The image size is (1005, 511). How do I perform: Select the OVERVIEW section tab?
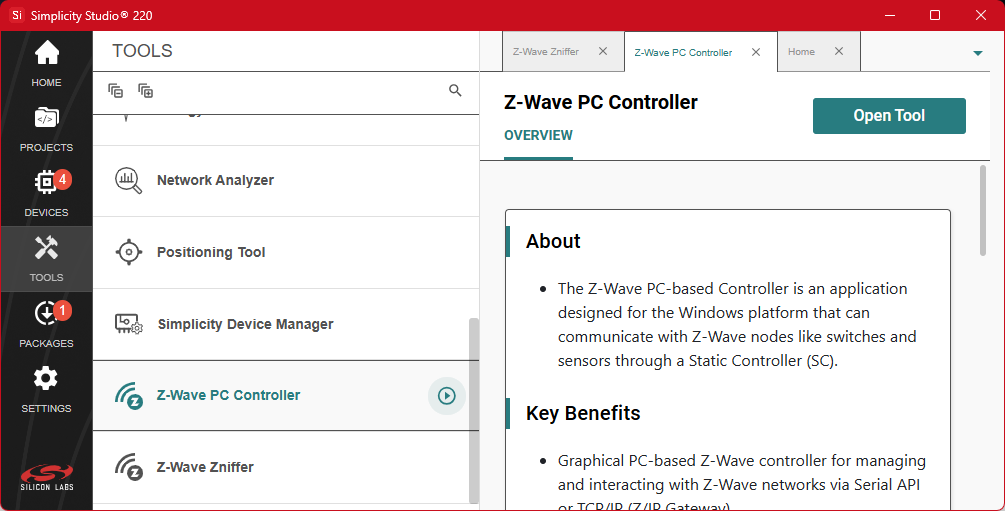tap(538, 135)
